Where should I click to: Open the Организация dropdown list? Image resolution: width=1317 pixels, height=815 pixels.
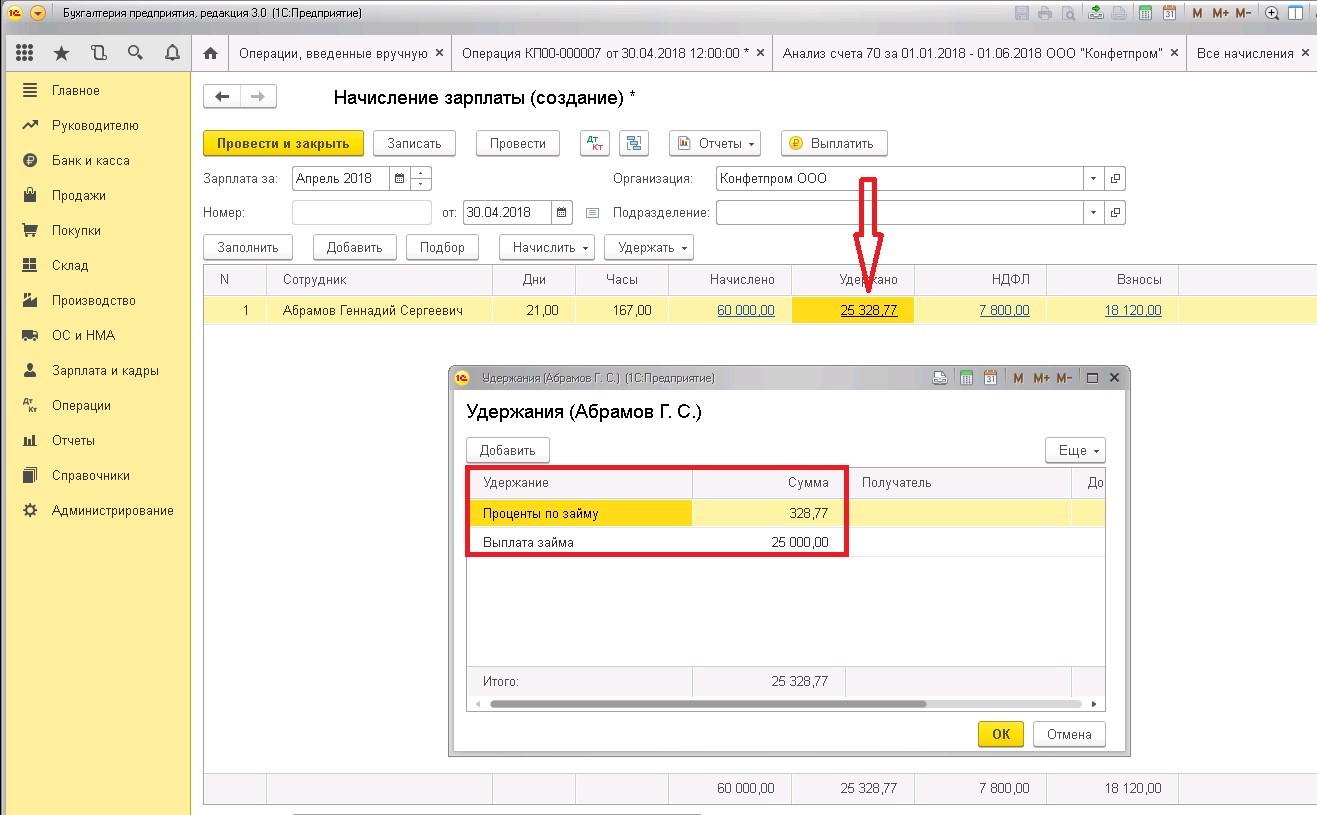1093,179
